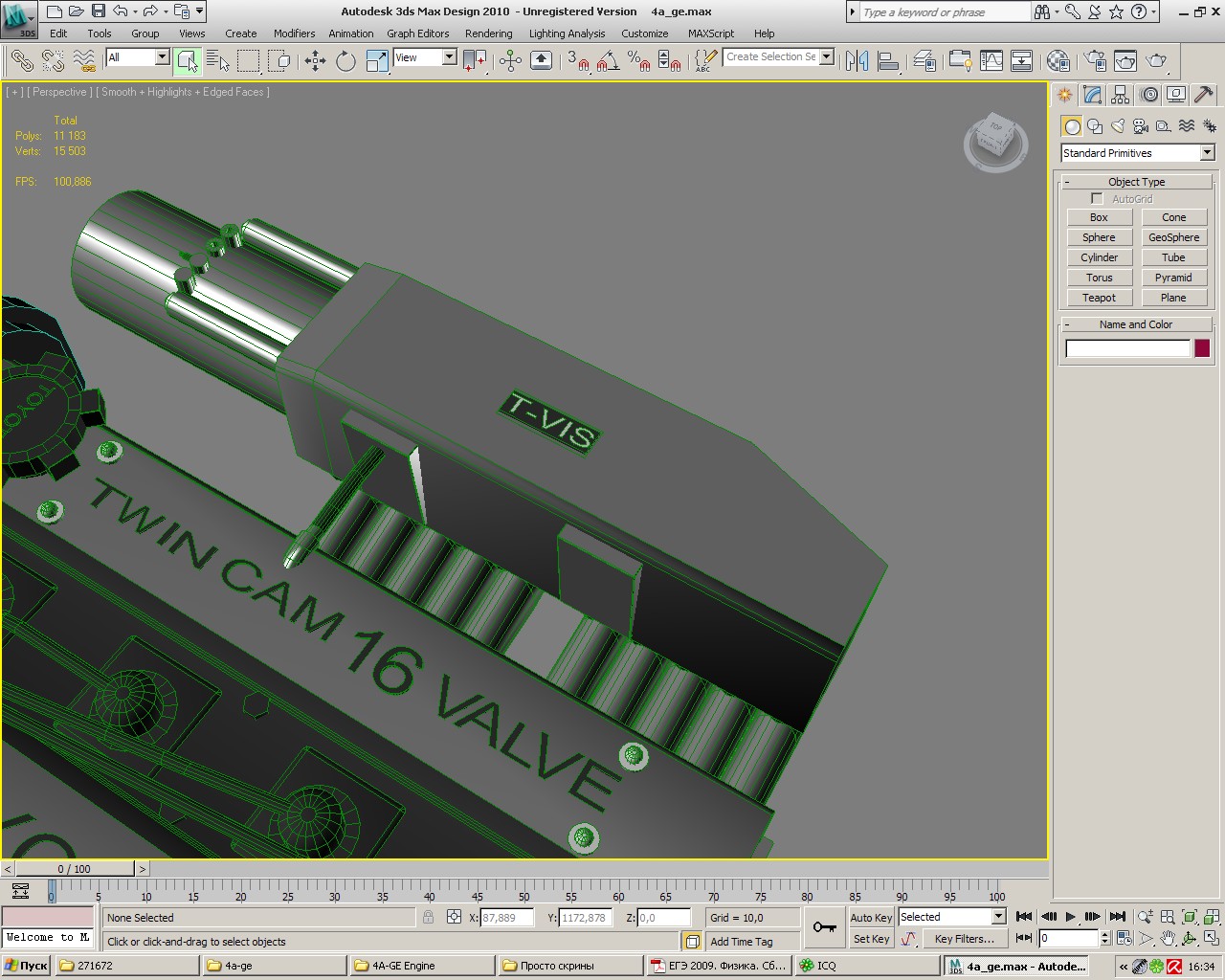Viewport: 1225px width, 980px height.
Task: Click the GeoSphere primitive button
Action: tap(1173, 237)
